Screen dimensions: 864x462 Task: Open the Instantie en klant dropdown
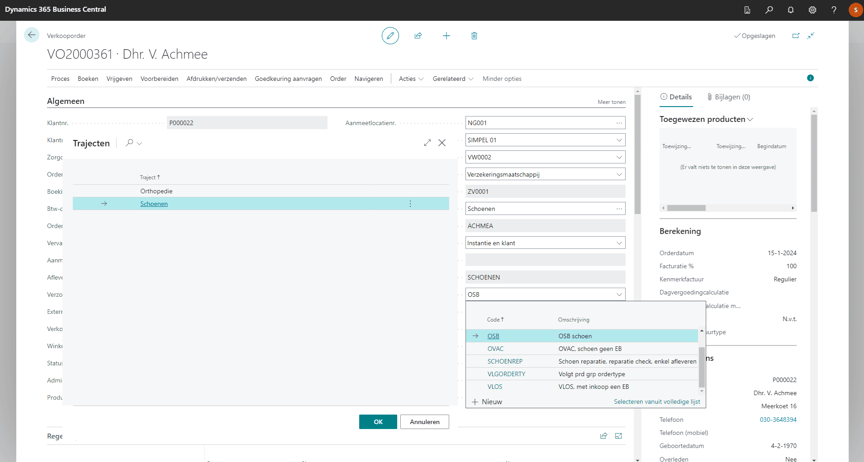(x=619, y=243)
